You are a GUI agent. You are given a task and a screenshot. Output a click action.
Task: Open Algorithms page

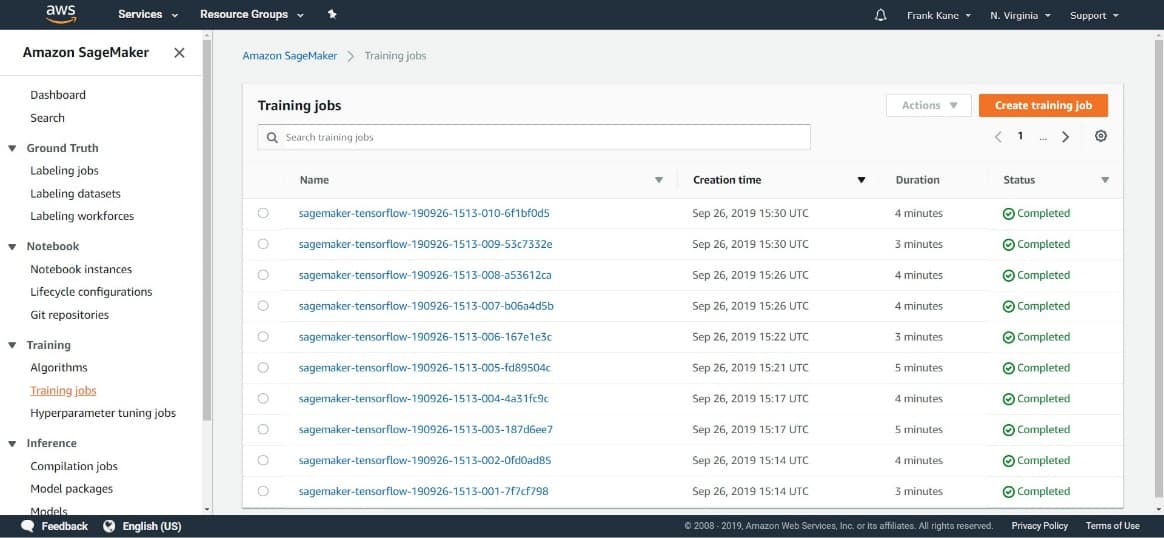tap(59, 368)
